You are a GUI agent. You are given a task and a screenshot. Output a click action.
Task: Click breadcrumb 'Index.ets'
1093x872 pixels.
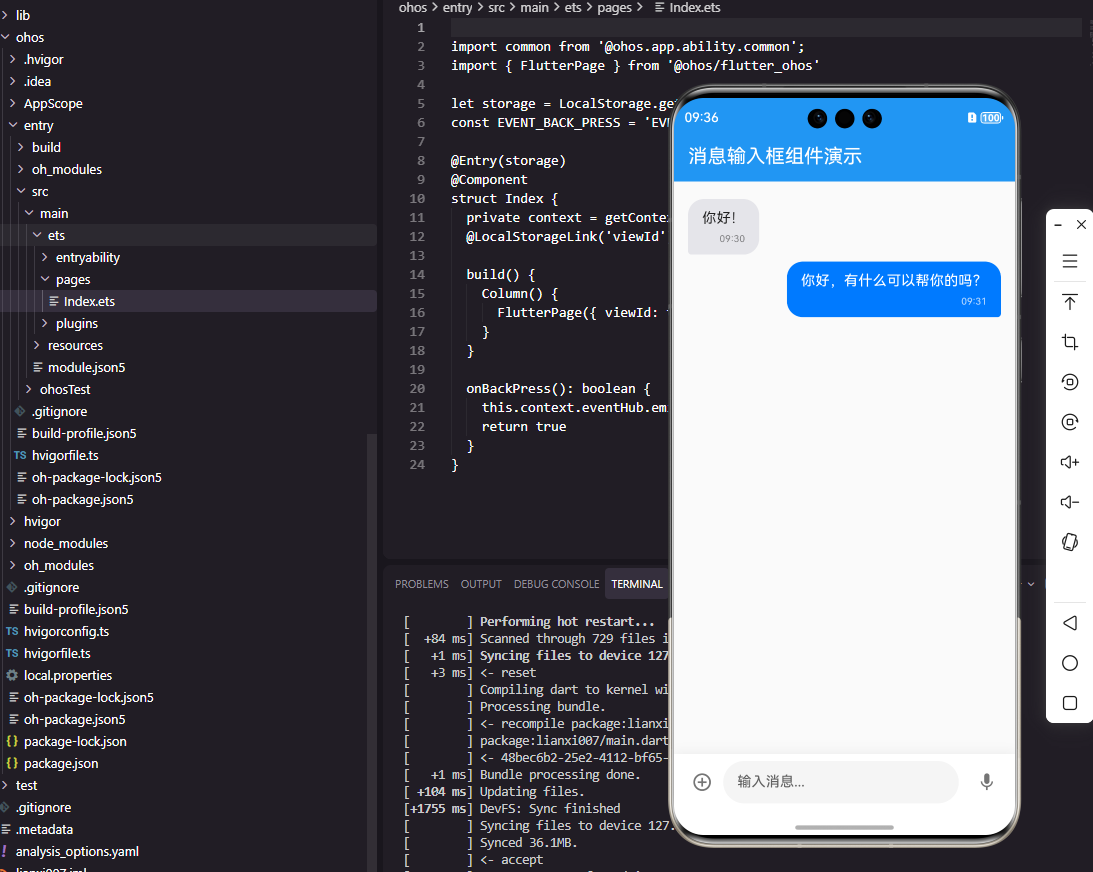[695, 8]
